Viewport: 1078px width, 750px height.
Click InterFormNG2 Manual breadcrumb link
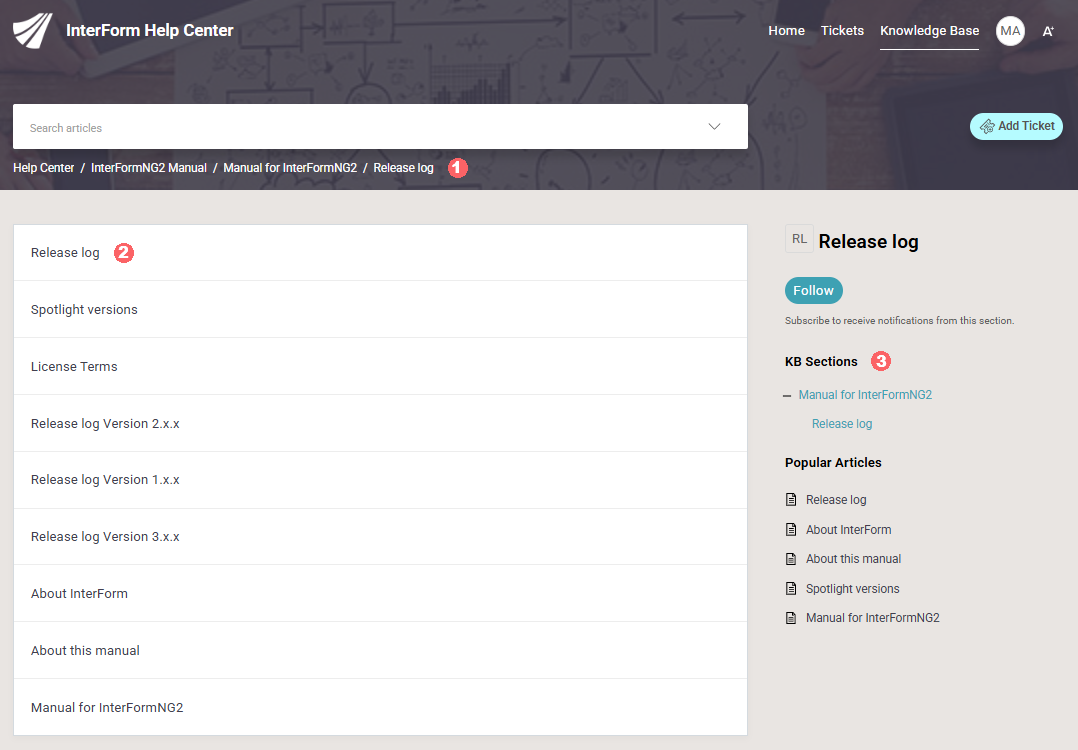point(148,168)
